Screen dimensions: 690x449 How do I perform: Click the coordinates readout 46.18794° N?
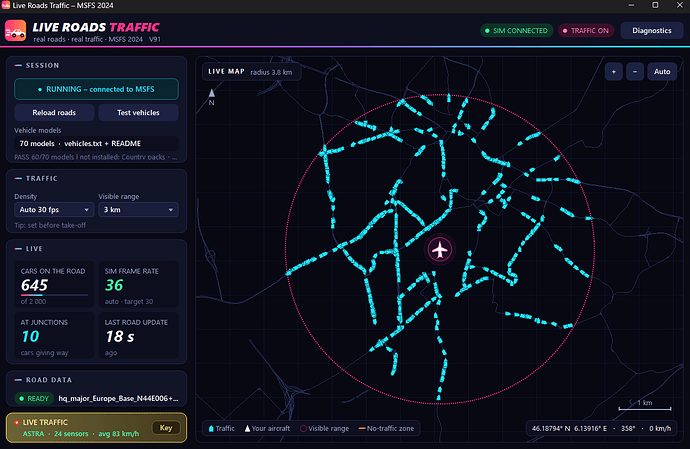[569, 428]
